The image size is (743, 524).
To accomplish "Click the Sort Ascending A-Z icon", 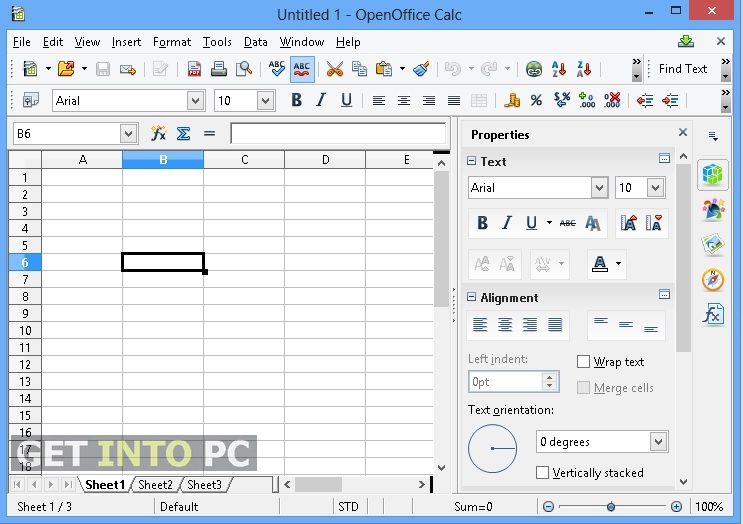I will (559, 69).
